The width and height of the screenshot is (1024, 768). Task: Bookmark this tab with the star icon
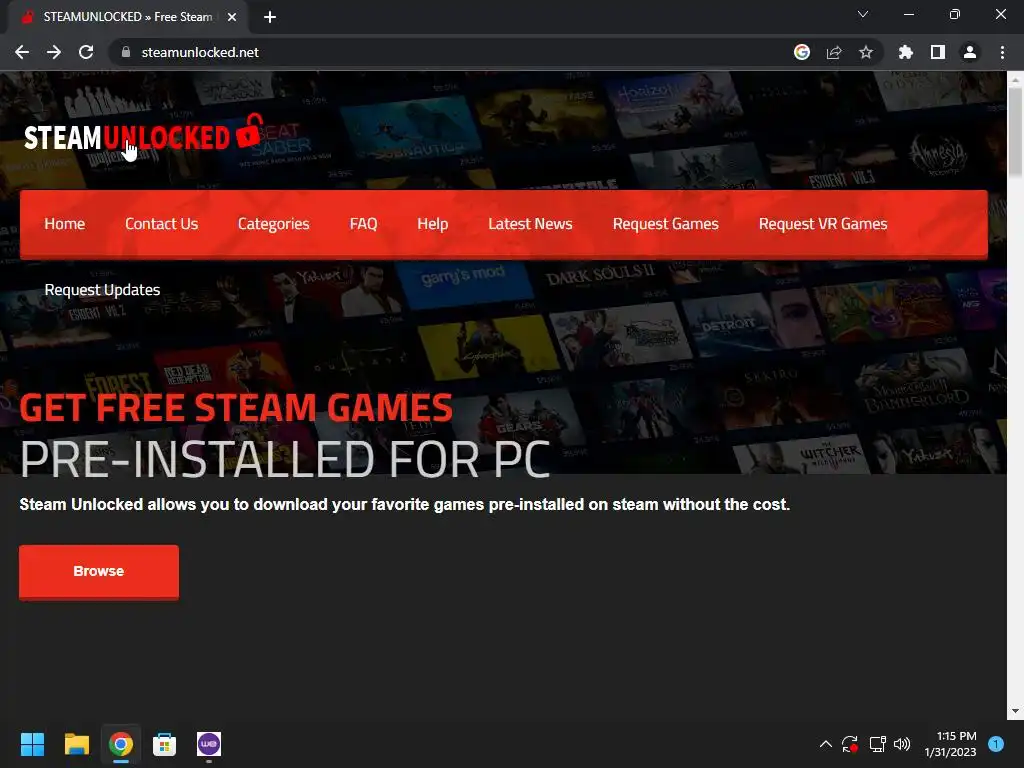point(866,52)
